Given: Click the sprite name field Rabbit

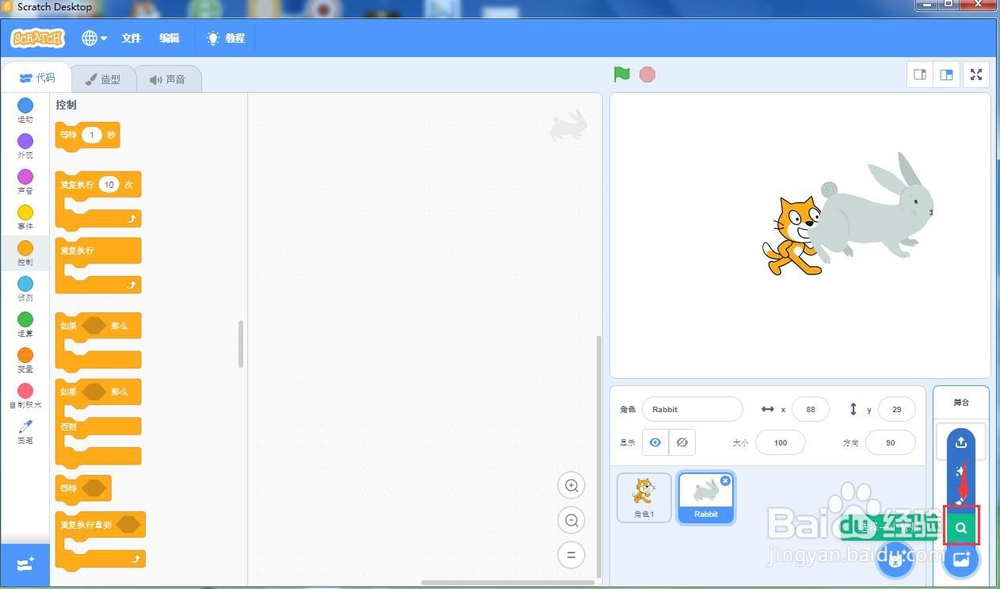Looking at the screenshot, I should coord(692,409).
